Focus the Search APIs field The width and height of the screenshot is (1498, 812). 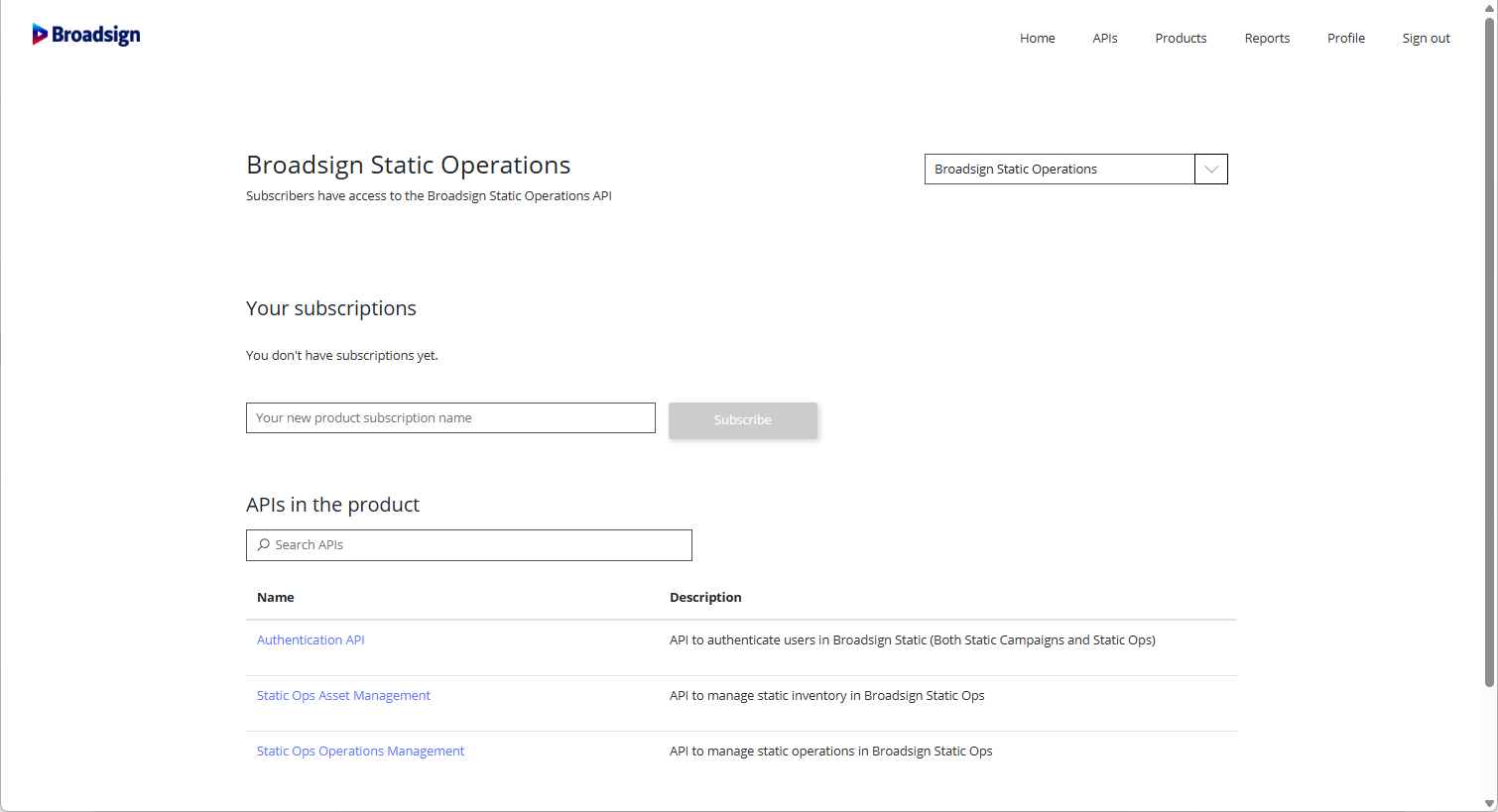coord(469,544)
